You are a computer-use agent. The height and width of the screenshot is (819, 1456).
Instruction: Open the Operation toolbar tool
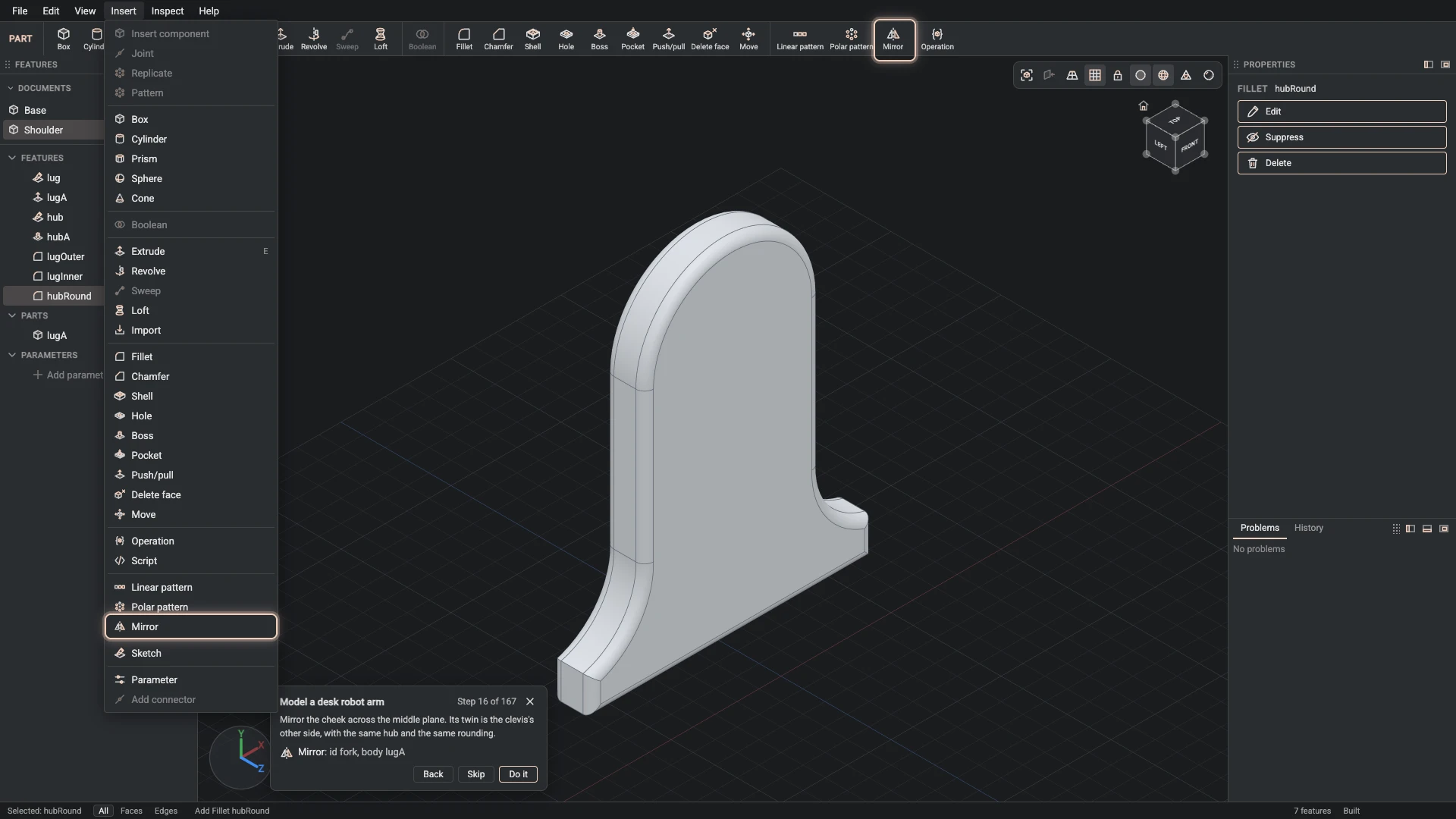pos(937,39)
